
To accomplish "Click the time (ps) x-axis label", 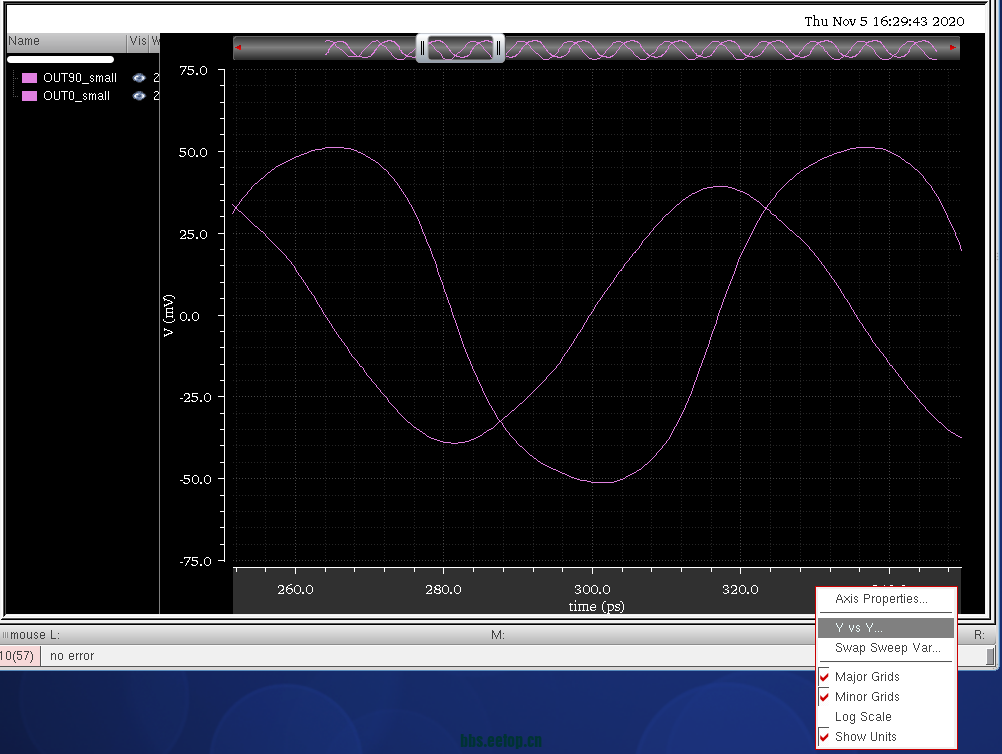I will (596, 606).
